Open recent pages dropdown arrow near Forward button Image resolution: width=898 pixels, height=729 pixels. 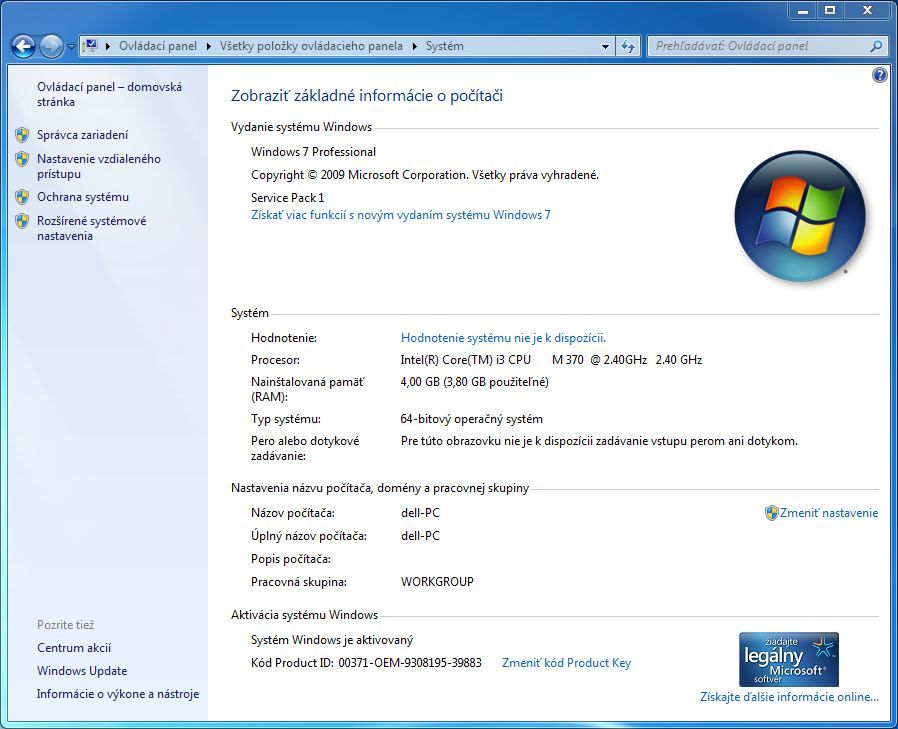pos(71,47)
